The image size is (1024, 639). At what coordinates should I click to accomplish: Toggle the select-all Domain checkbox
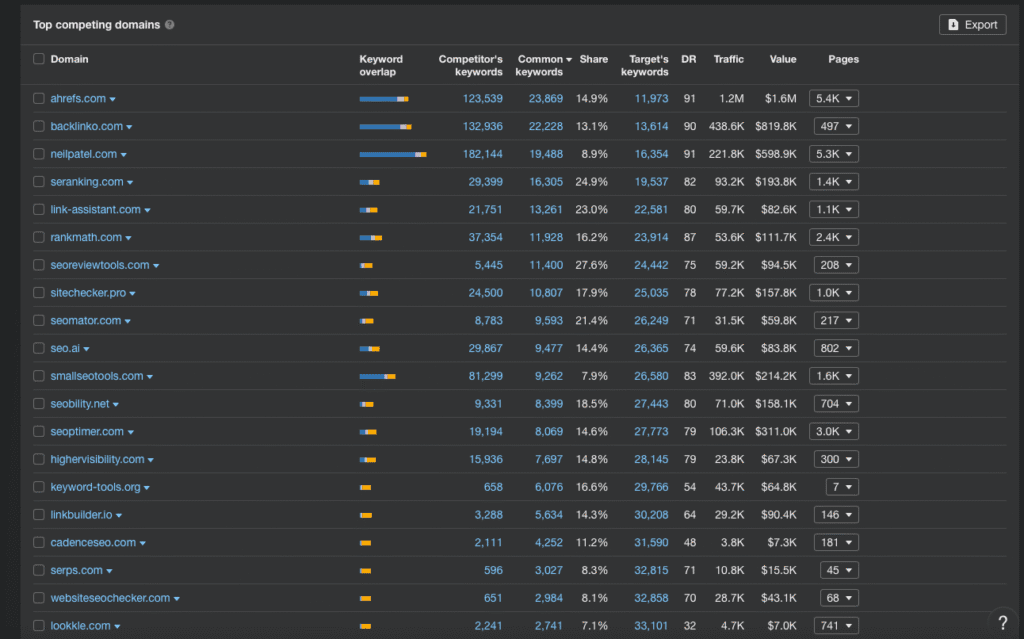tap(39, 59)
